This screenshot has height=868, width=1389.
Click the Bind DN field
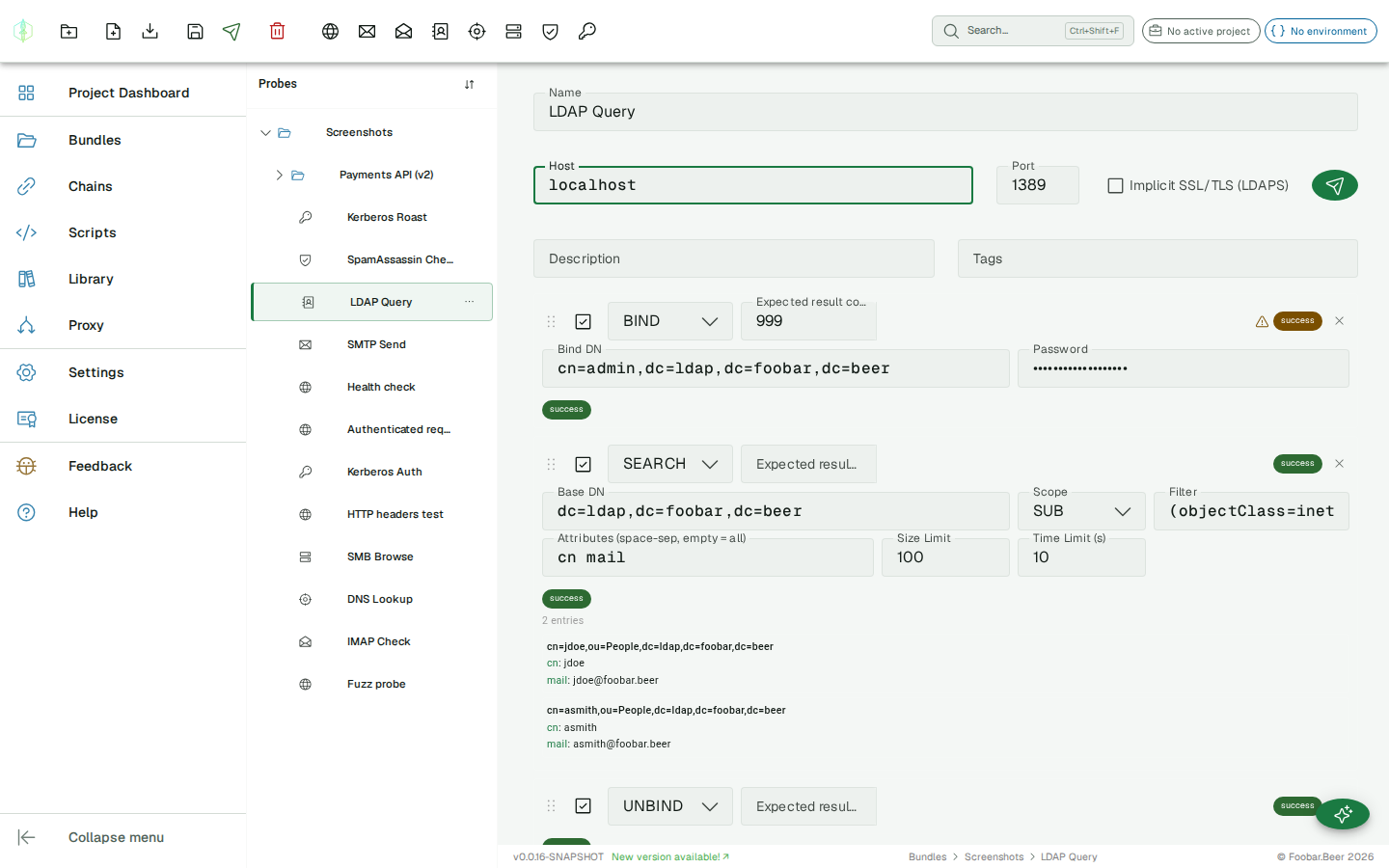tap(776, 368)
